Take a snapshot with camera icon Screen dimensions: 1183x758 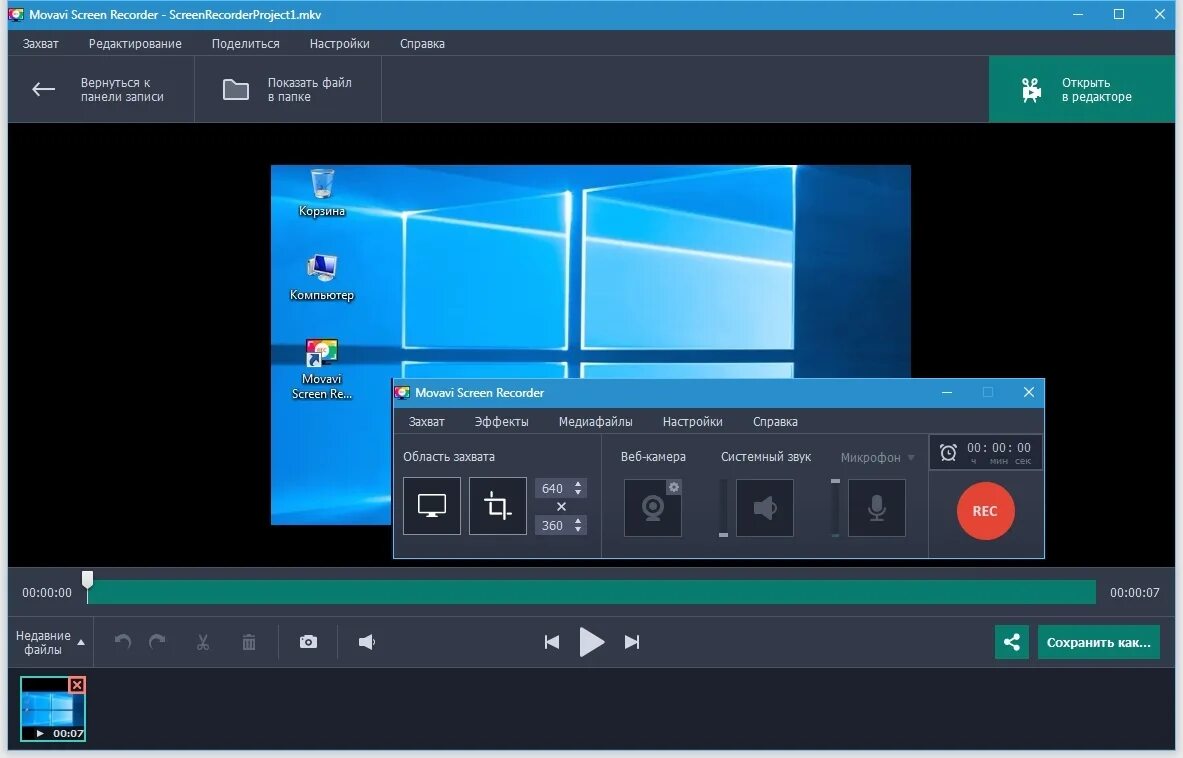(x=308, y=642)
